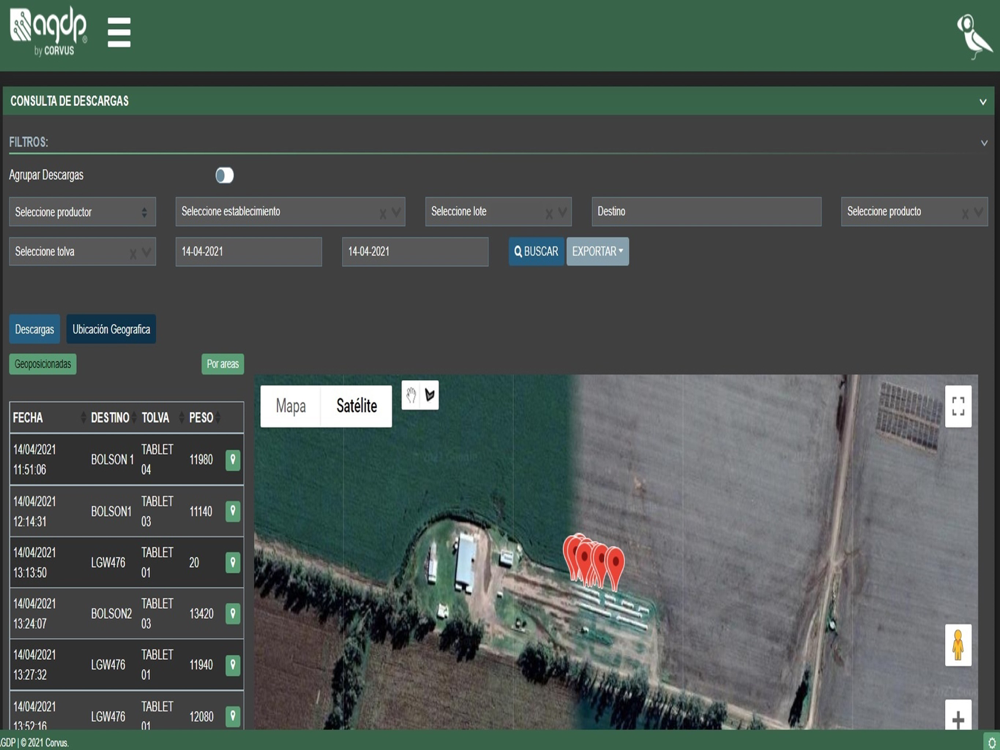
Task: Click location pin for 11:51:06 discharge row
Action: click(233, 460)
